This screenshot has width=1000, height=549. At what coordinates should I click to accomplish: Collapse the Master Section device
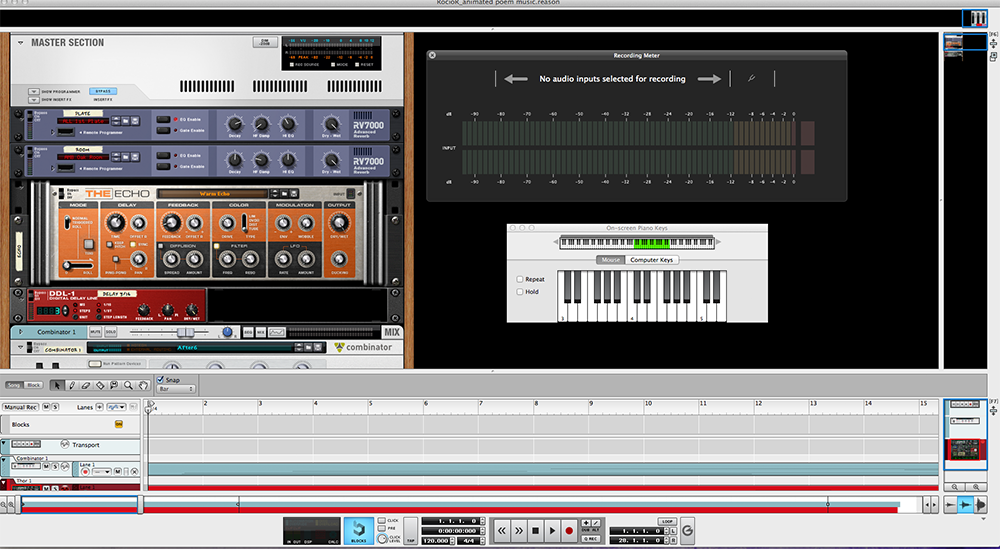point(20,43)
